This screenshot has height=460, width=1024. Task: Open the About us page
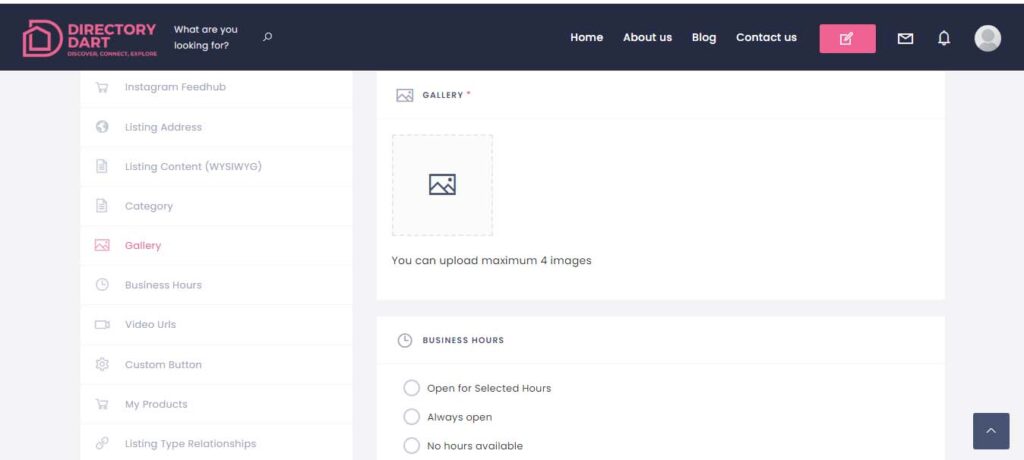coord(647,37)
